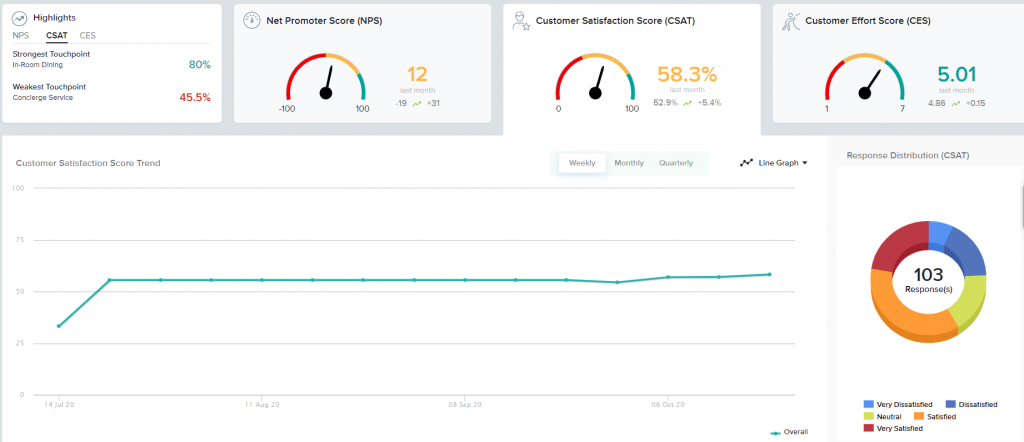The width and height of the screenshot is (1024, 442).
Task: Switch trend view to Monthly
Action: [x=629, y=163]
